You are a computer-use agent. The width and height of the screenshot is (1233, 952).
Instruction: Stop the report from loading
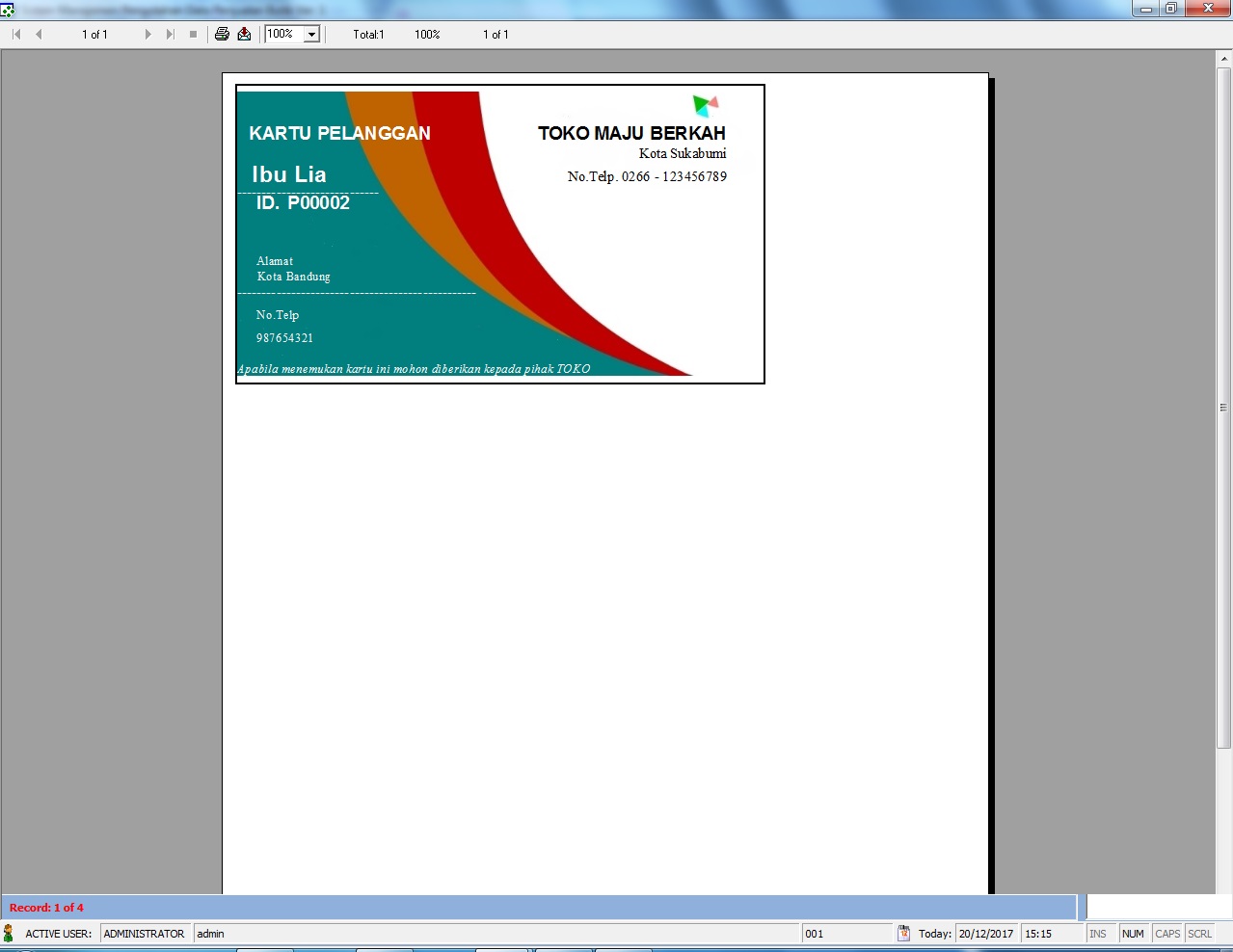point(193,34)
